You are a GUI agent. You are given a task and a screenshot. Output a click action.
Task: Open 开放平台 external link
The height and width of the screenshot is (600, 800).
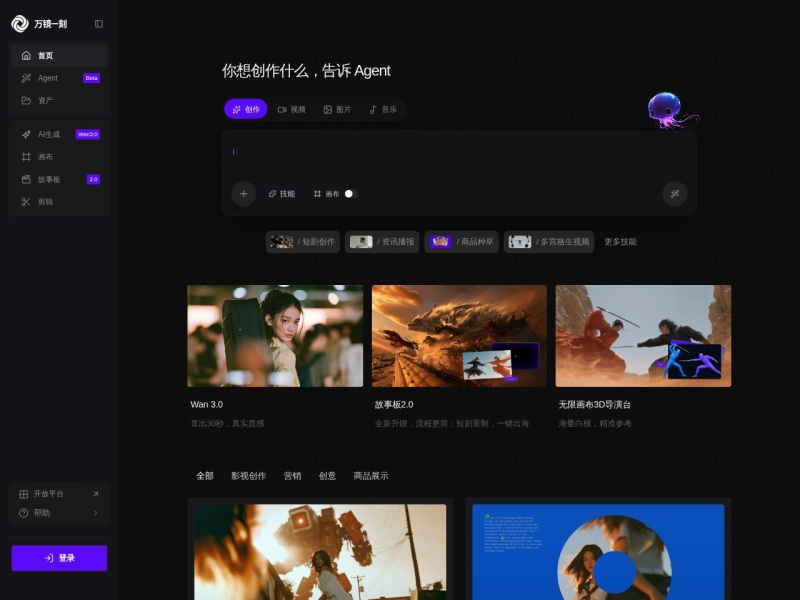(x=59, y=494)
